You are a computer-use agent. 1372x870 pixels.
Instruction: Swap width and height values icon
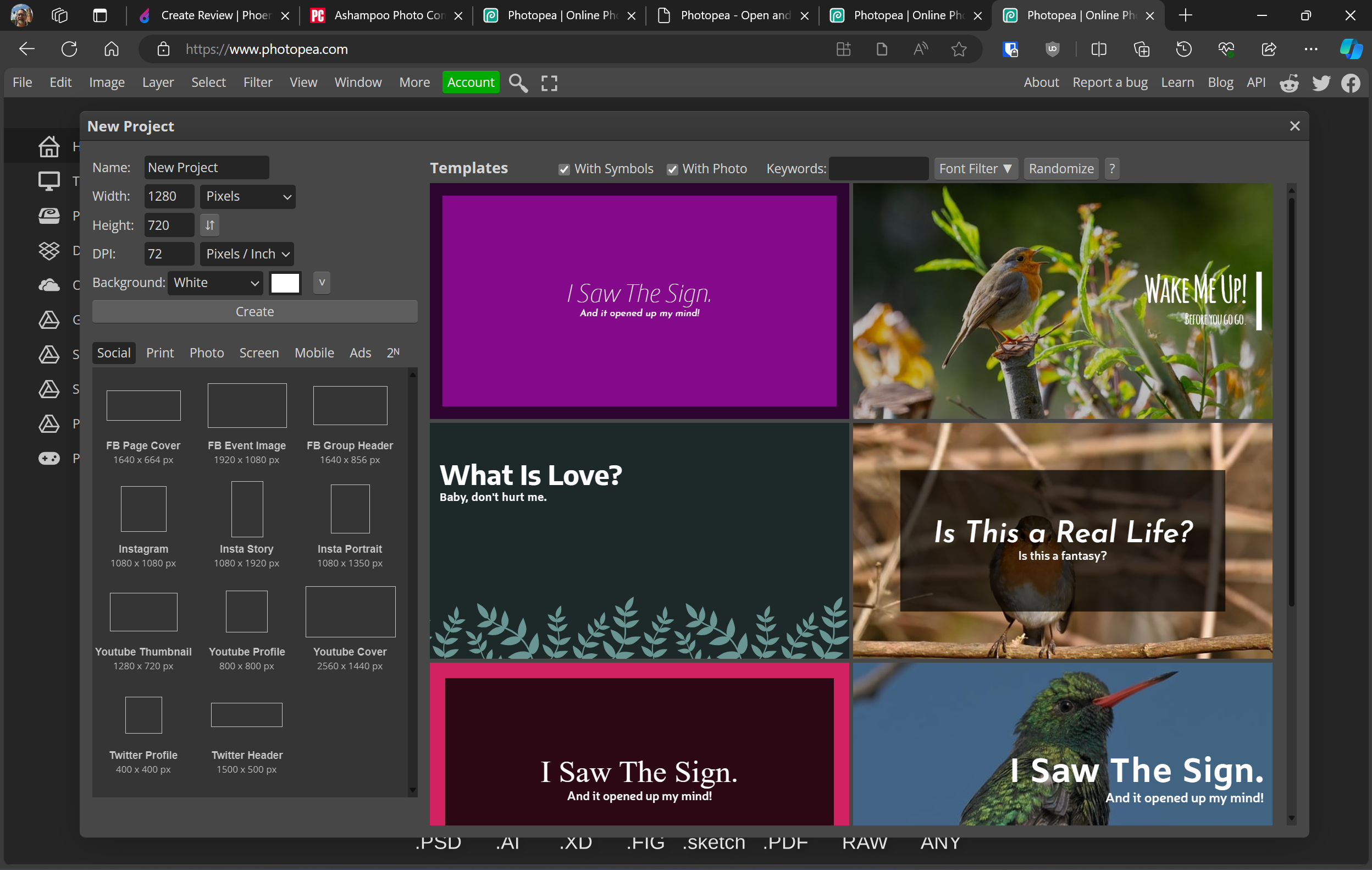click(209, 225)
